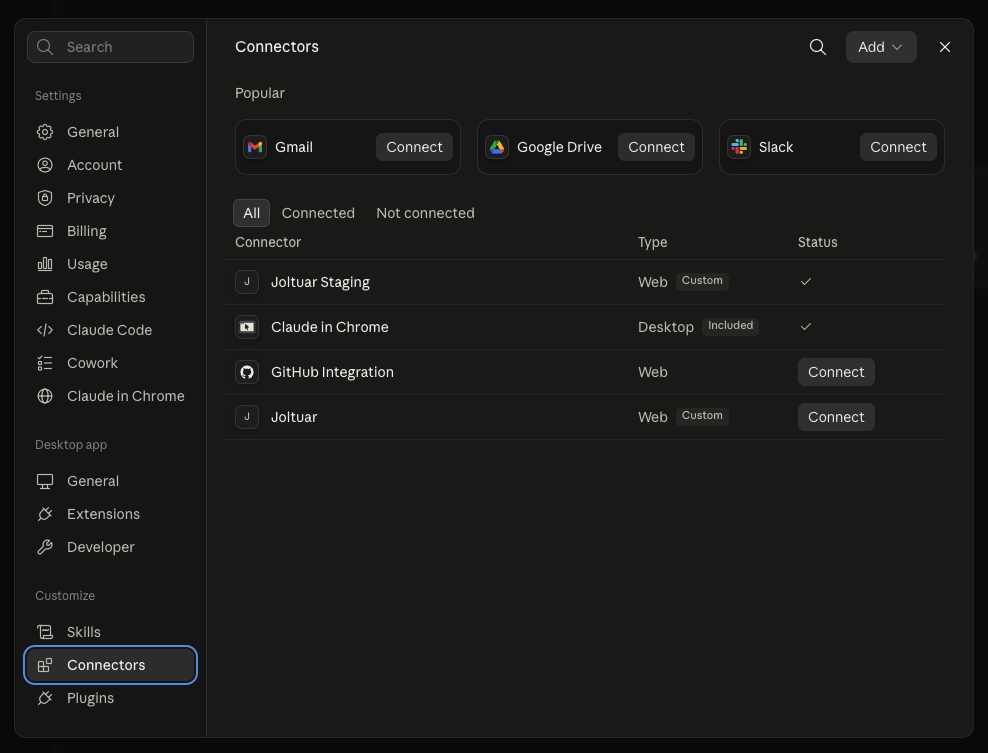Open General under Settings
988x753 pixels.
(x=110, y=132)
